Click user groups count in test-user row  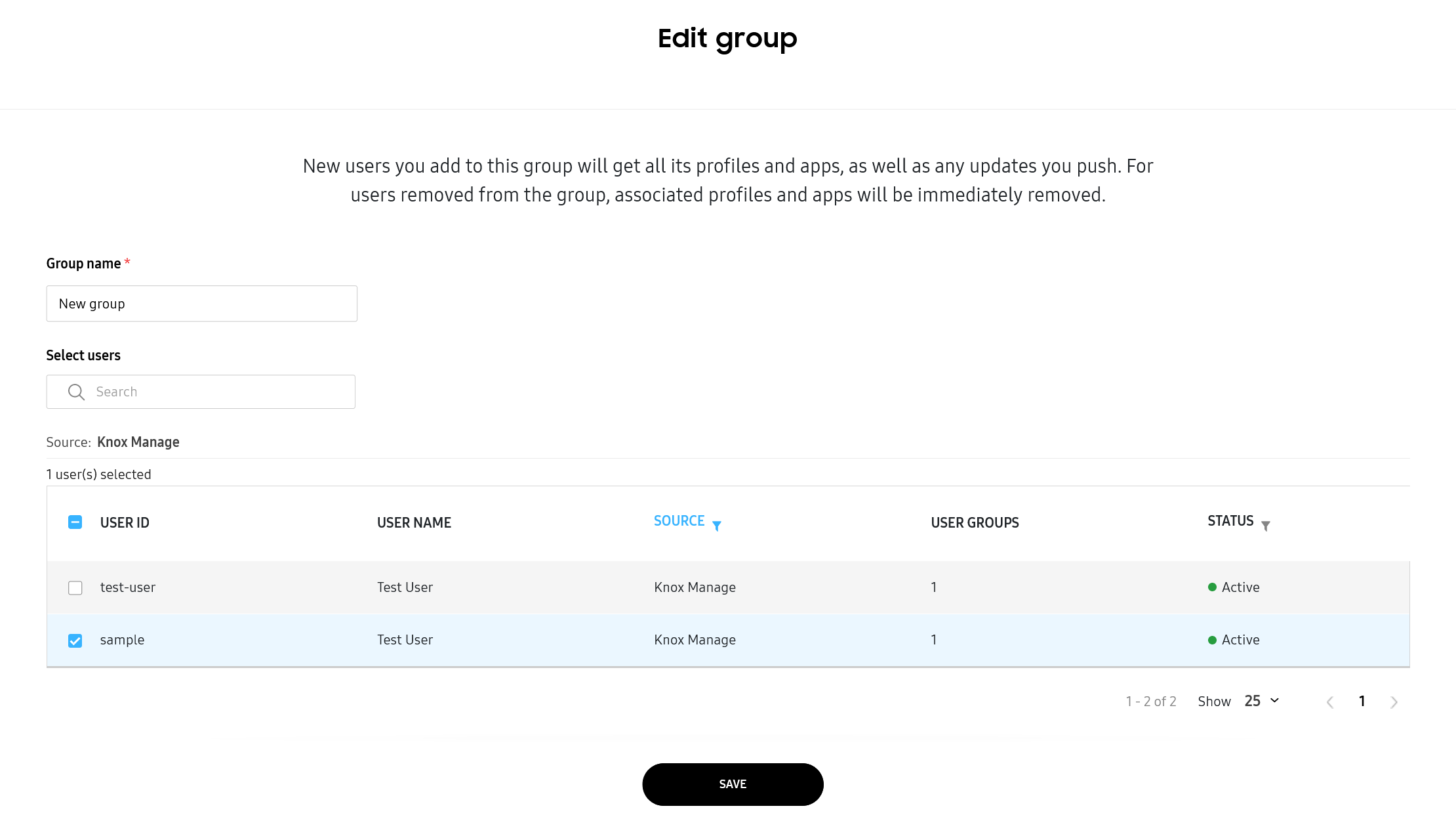point(934,587)
